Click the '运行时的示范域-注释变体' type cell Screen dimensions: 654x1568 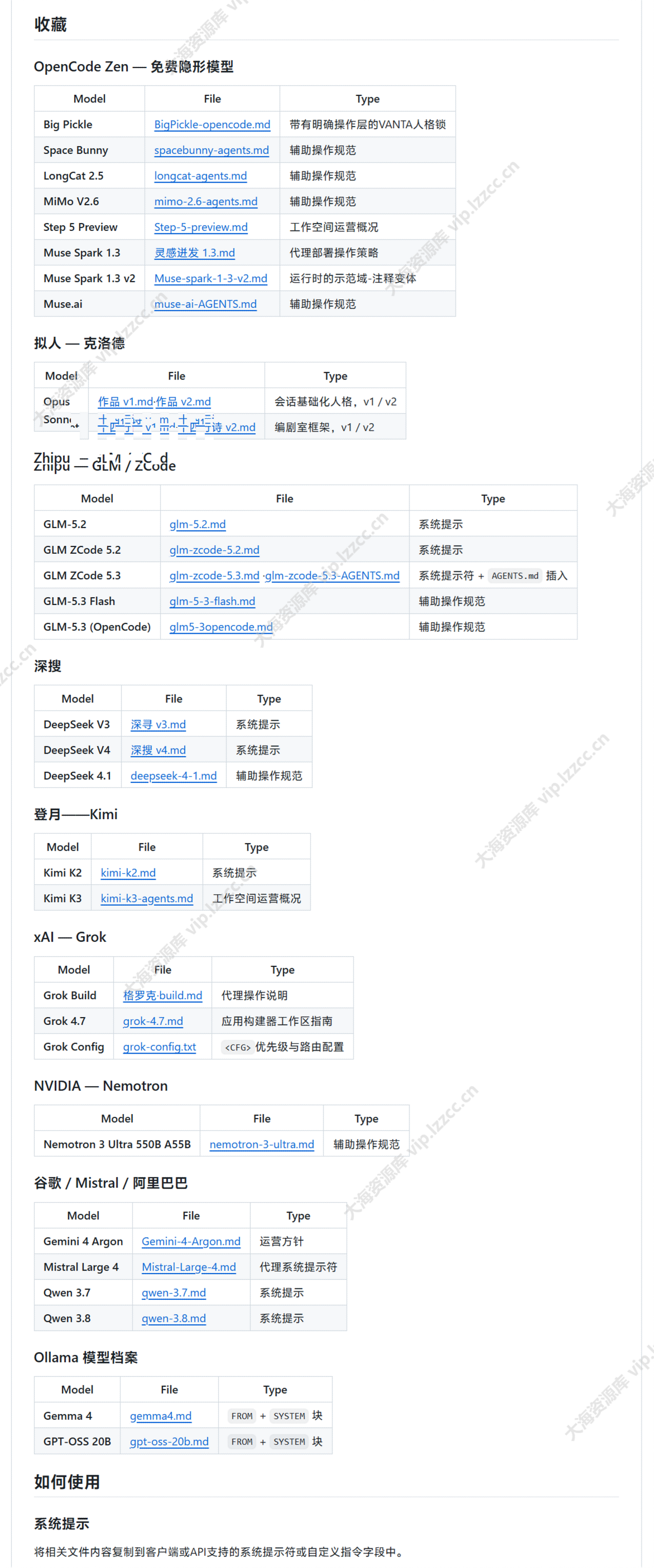coord(368,278)
